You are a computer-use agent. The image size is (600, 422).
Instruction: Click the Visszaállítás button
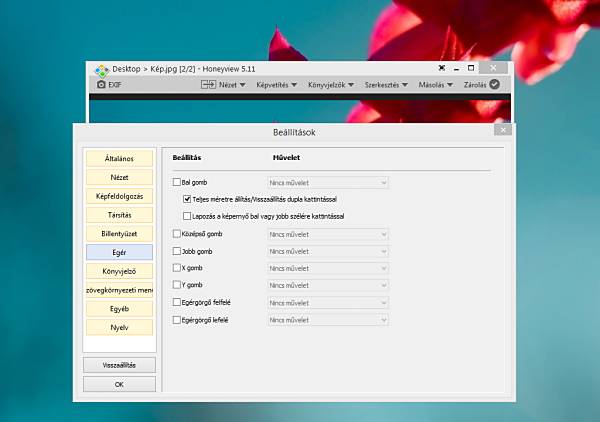pos(119,365)
